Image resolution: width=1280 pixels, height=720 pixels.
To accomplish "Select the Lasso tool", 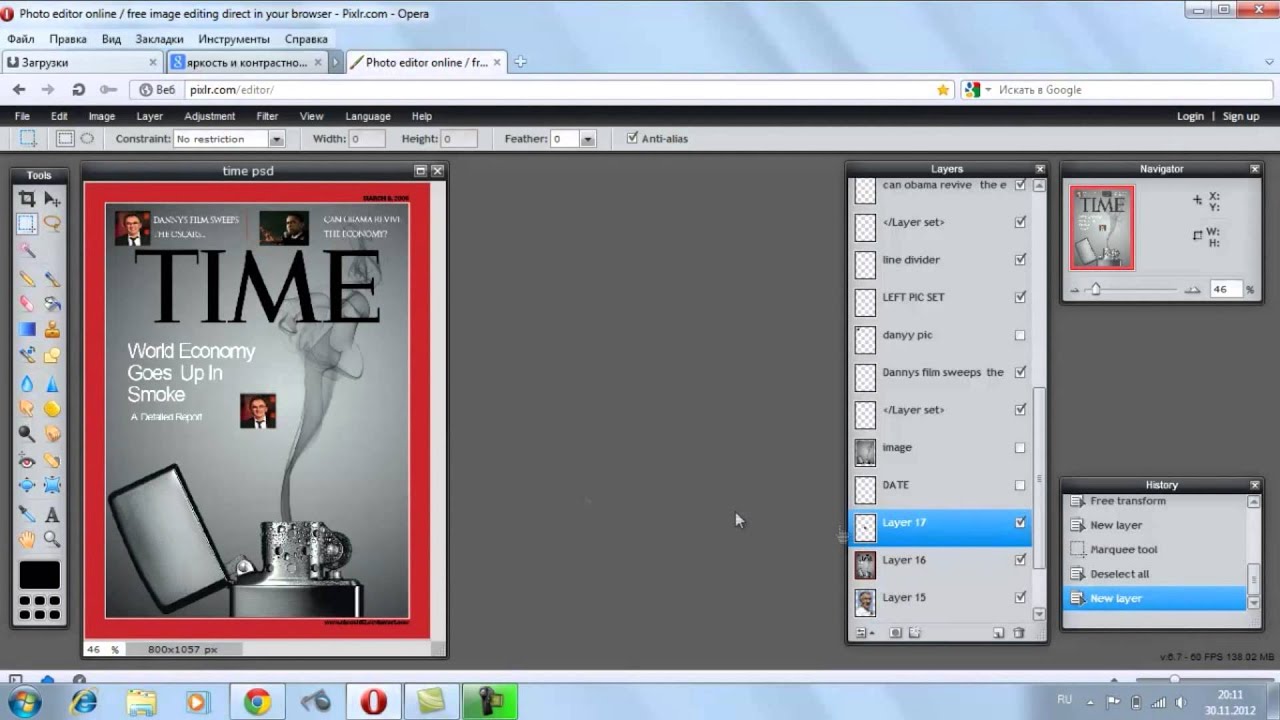I will tap(52, 224).
